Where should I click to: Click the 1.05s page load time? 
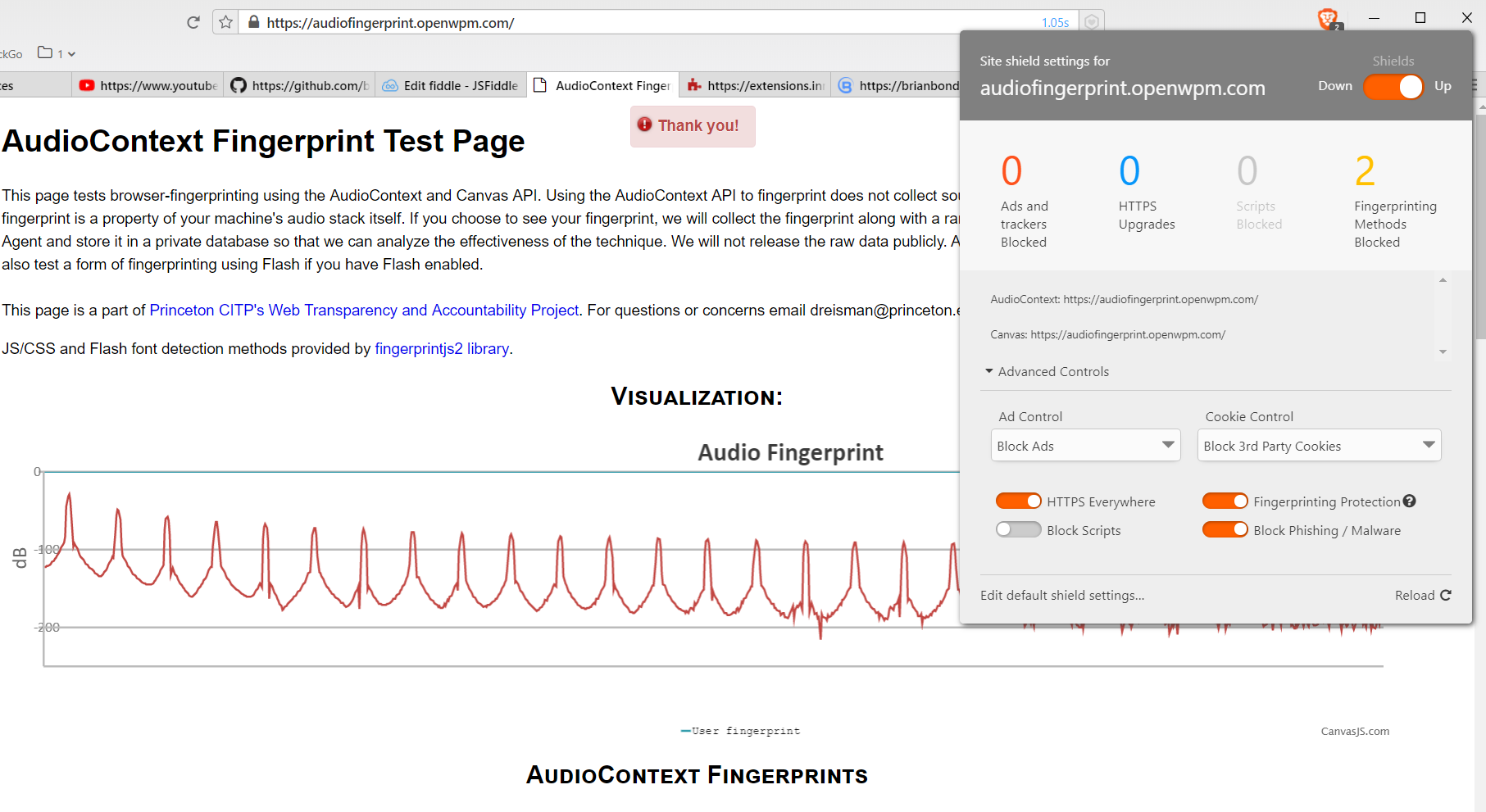point(1055,23)
